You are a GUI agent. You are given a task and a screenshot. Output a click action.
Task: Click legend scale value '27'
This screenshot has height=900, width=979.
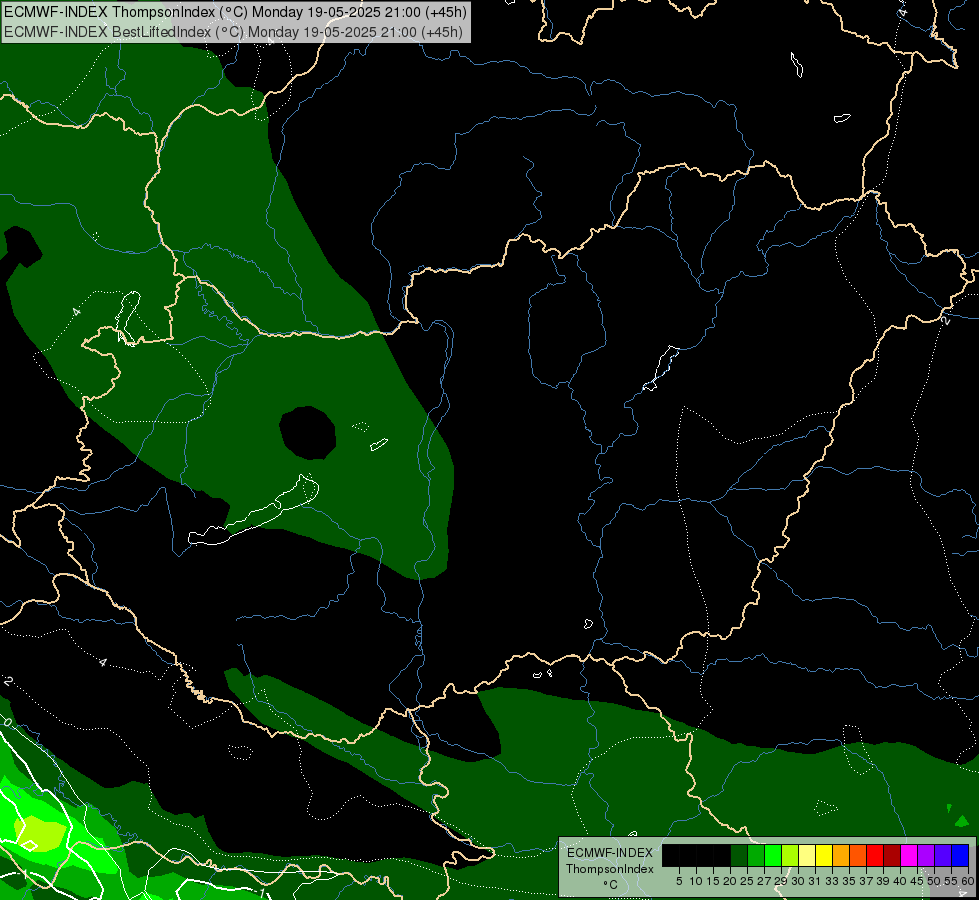(x=764, y=881)
